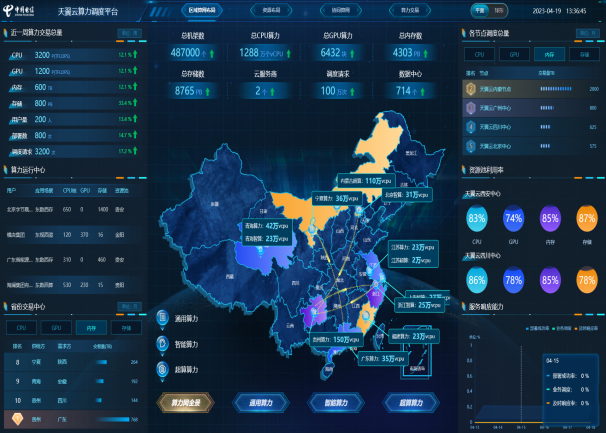Viewport: 606px width, 433px height.
Task: Select 内存 tab in 省份交易中心 panel
Action: coord(91,328)
